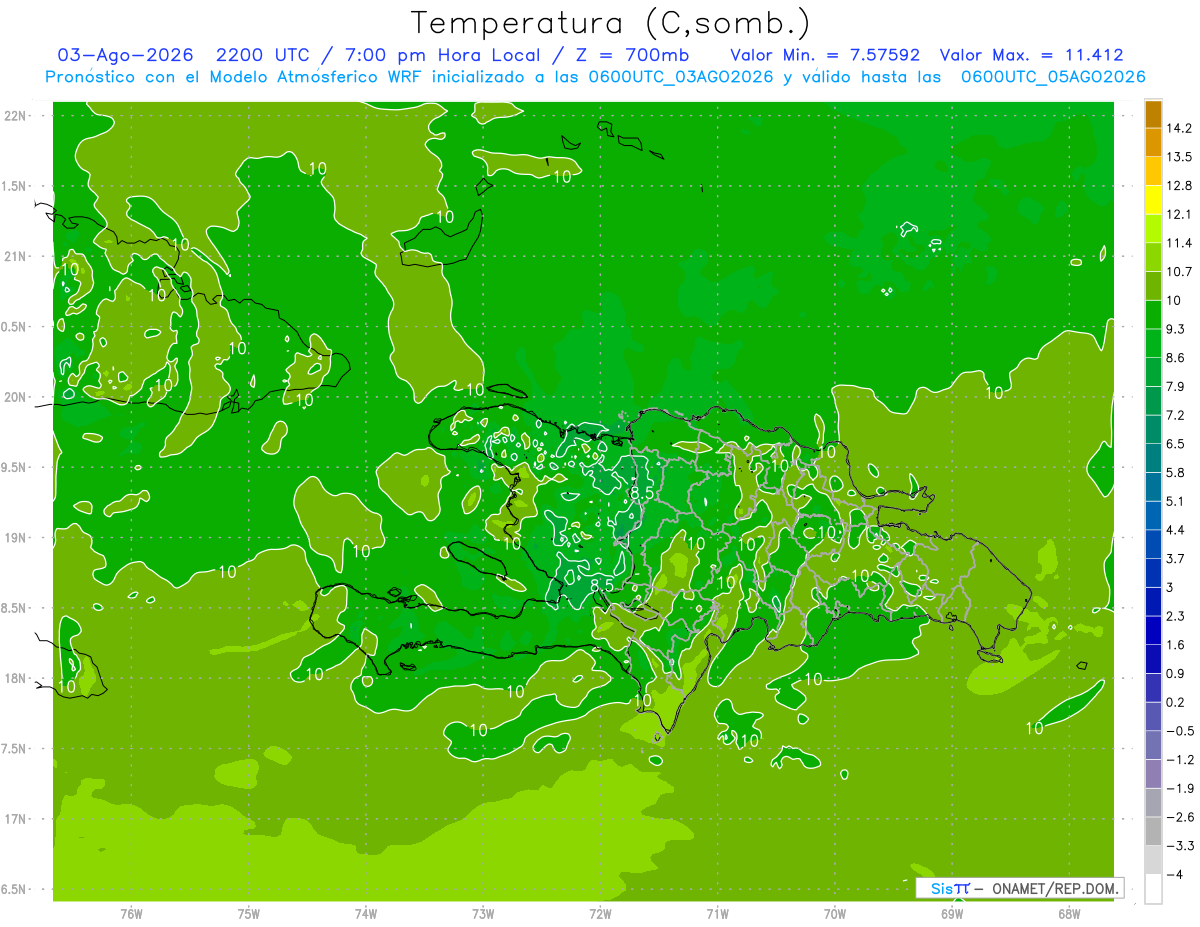Click the white swatch below -4
Screen dimensions: 1200x927
[x=1153, y=889]
